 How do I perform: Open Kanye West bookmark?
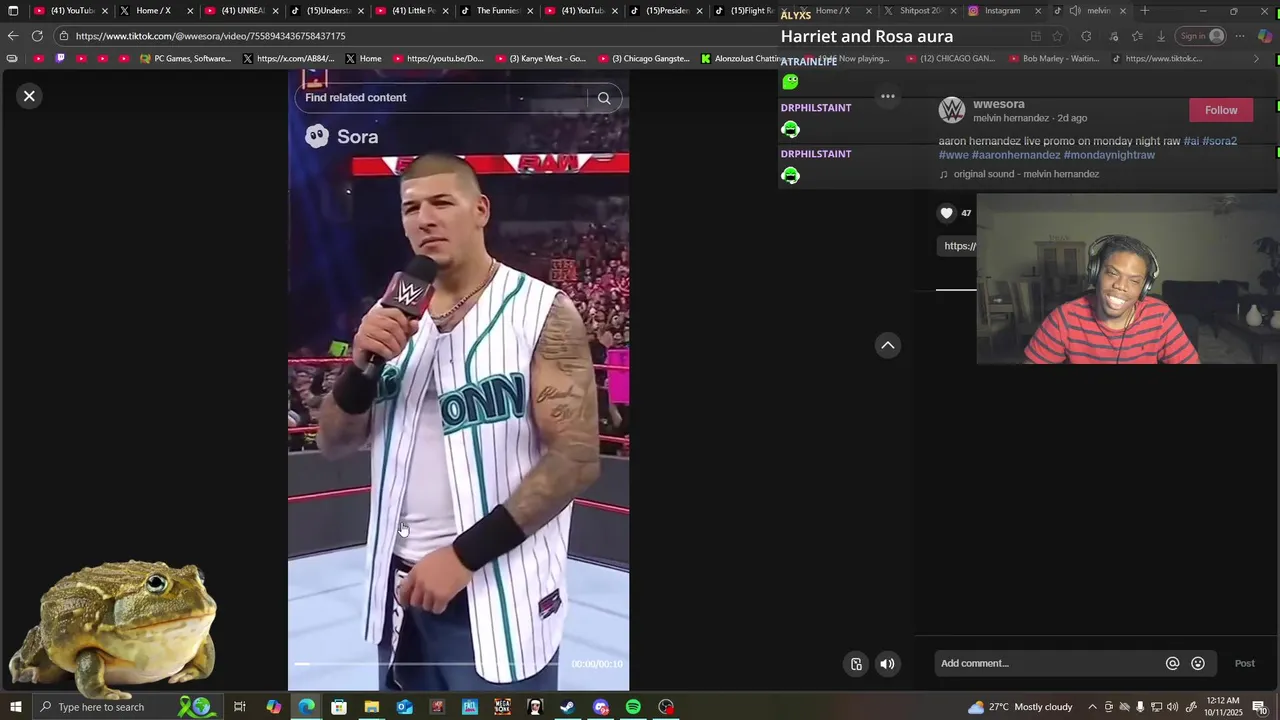[540, 59]
